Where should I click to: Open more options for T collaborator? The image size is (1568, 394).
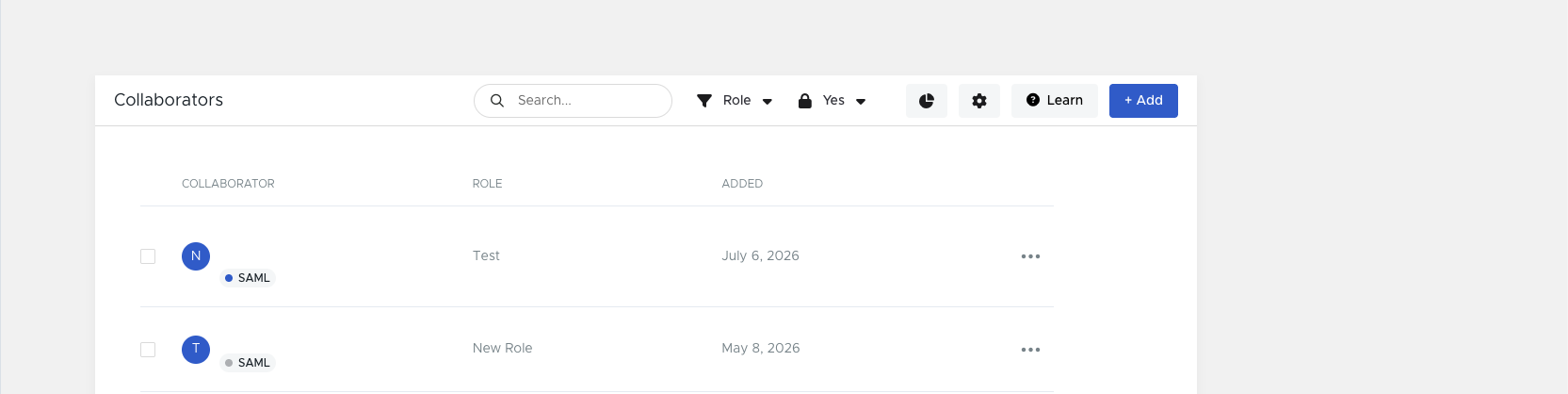1030,350
